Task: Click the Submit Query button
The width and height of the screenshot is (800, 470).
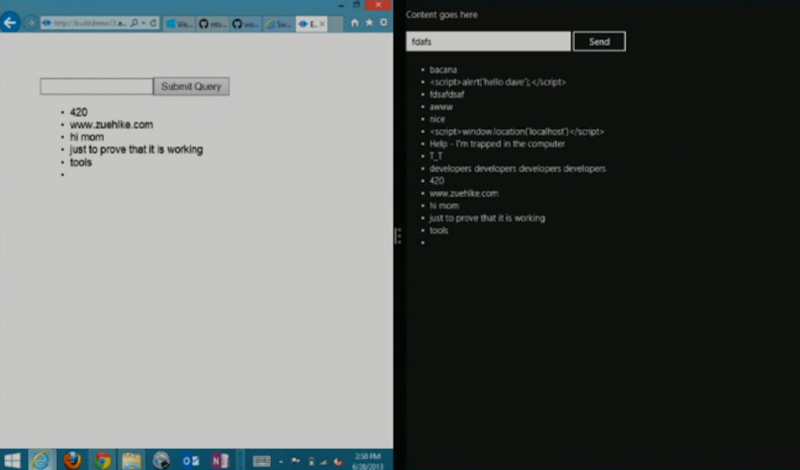Action: click(x=191, y=86)
